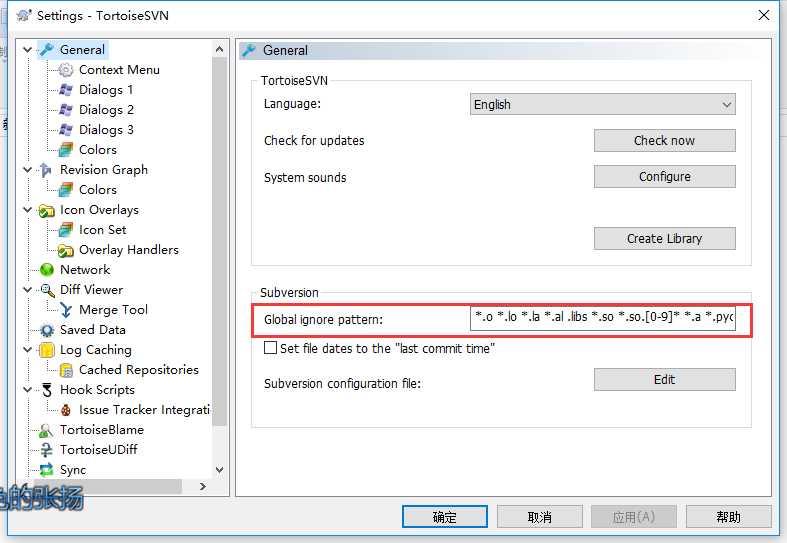Enable Set file dates to last commit time
The width and height of the screenshot is (787, 543).
coord(271,348)
